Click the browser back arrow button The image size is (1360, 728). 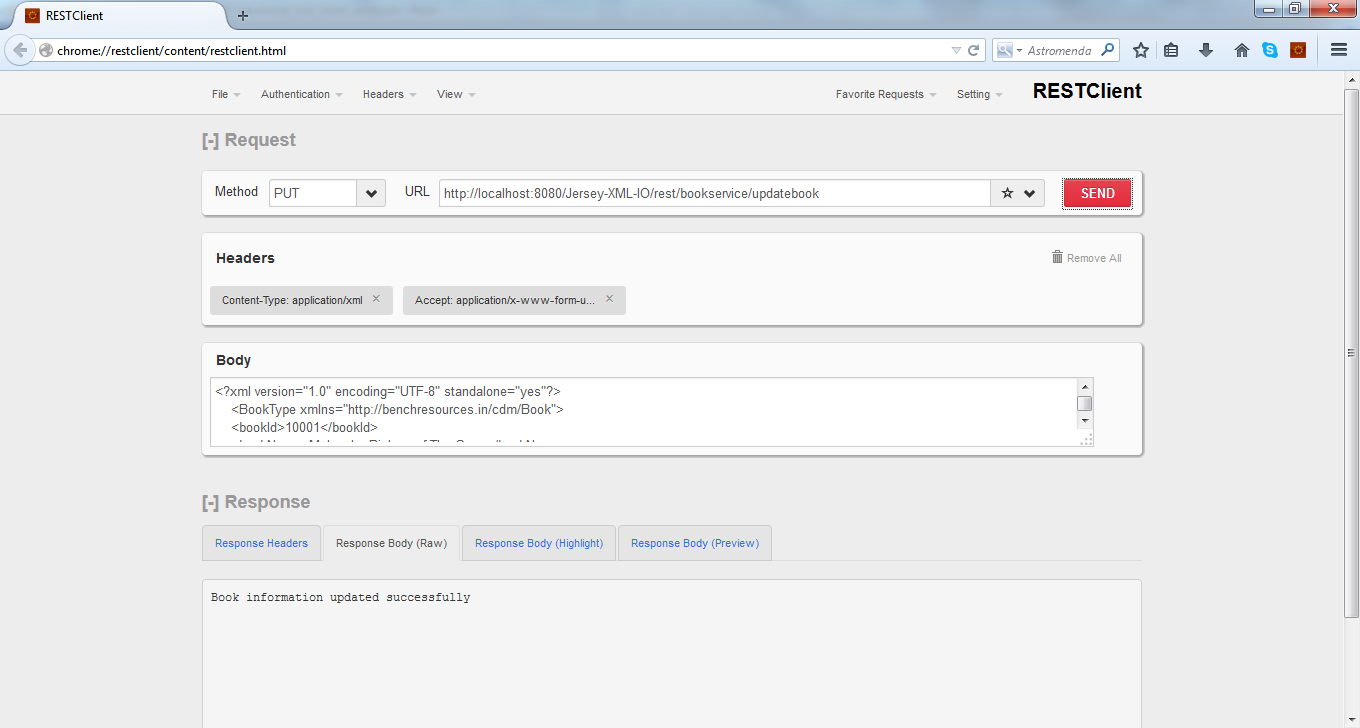tap(20, 50)
